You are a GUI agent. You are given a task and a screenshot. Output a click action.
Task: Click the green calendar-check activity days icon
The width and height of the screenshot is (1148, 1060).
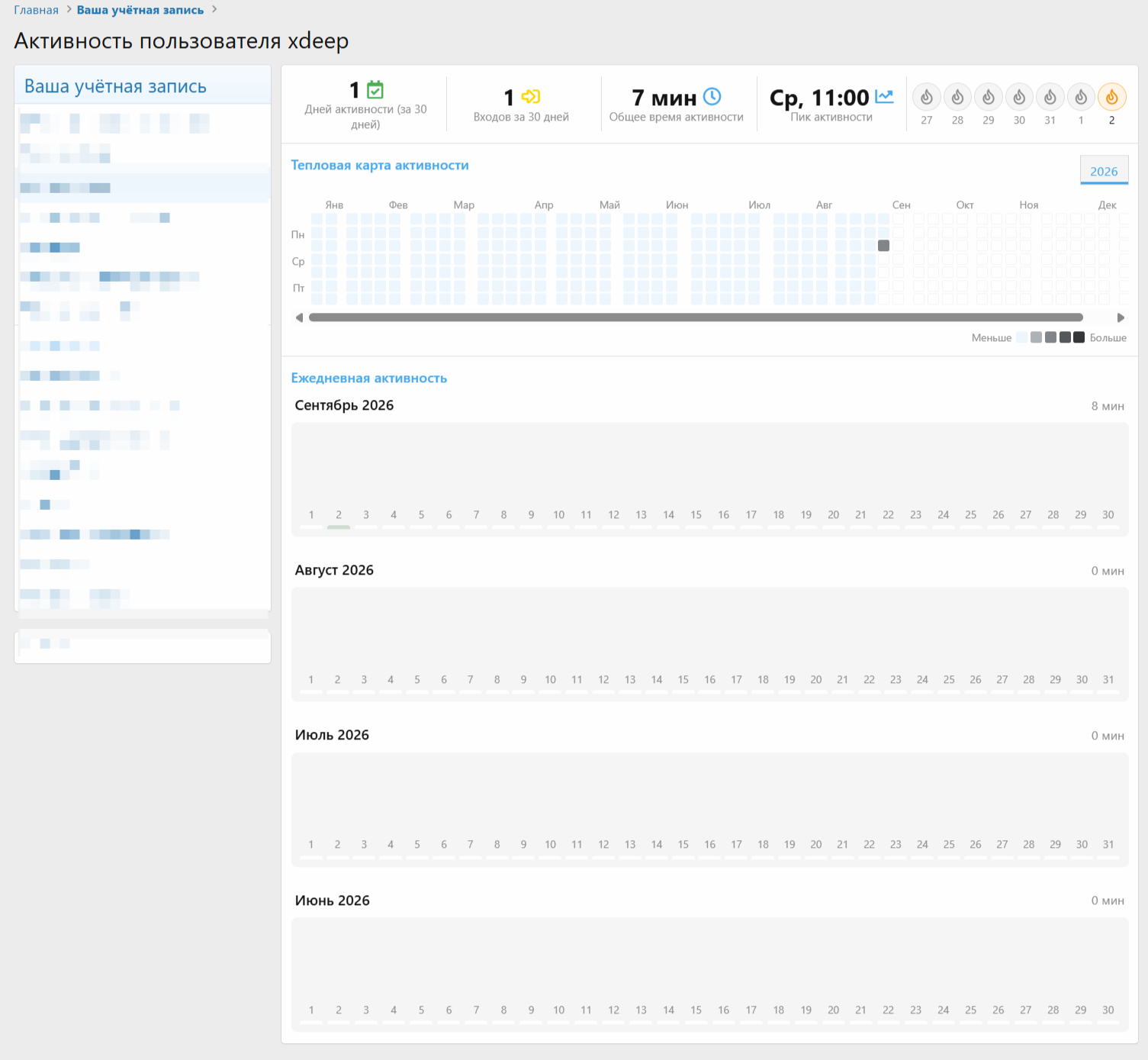(x=375, y=90)
